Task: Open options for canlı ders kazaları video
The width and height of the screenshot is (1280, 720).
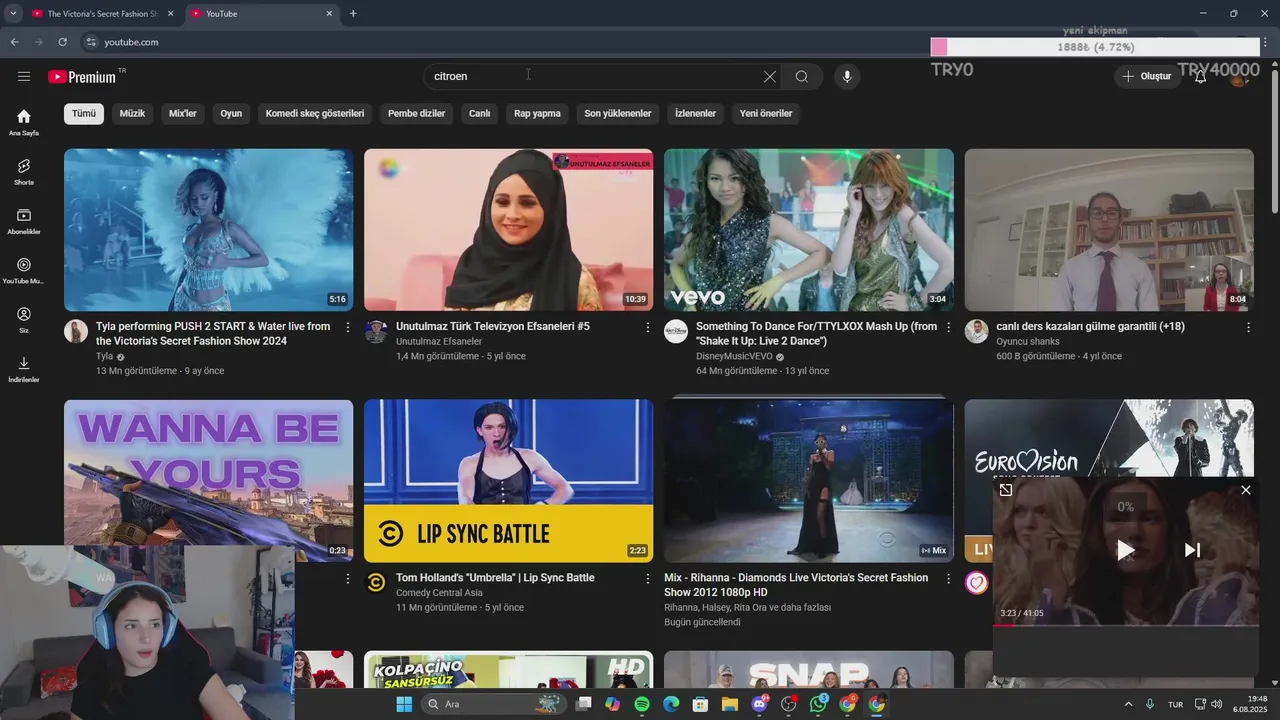Action: click(x=1248, y=327)
